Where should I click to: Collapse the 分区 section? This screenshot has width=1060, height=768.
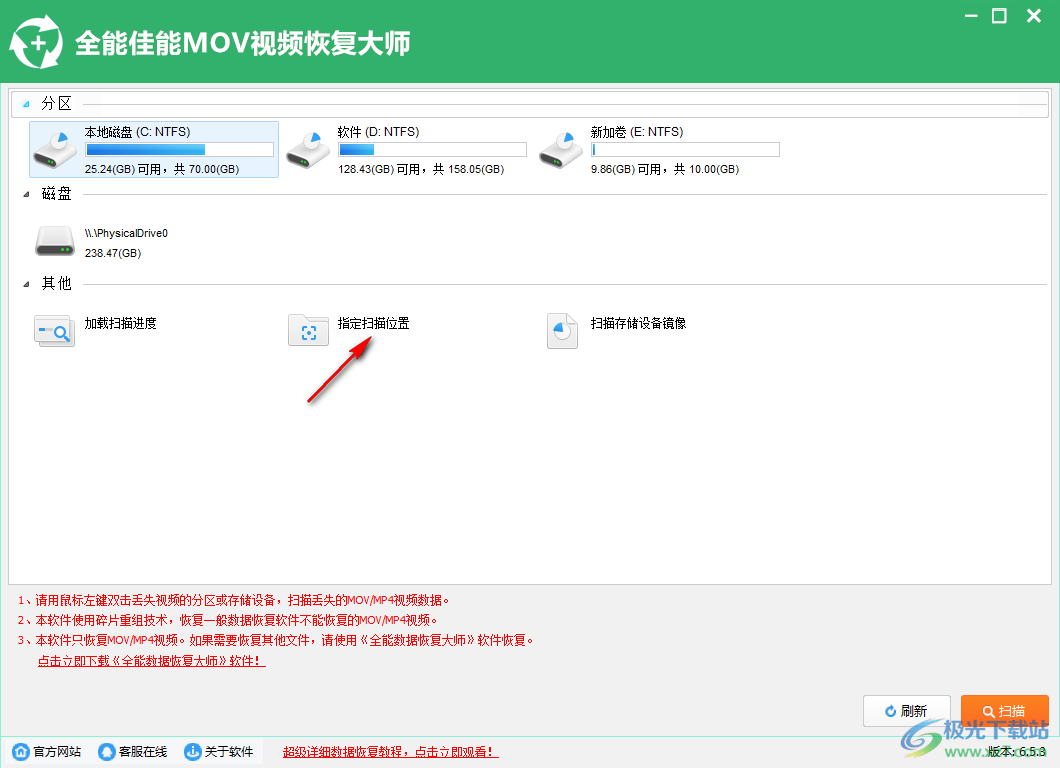tap(26, 104)
